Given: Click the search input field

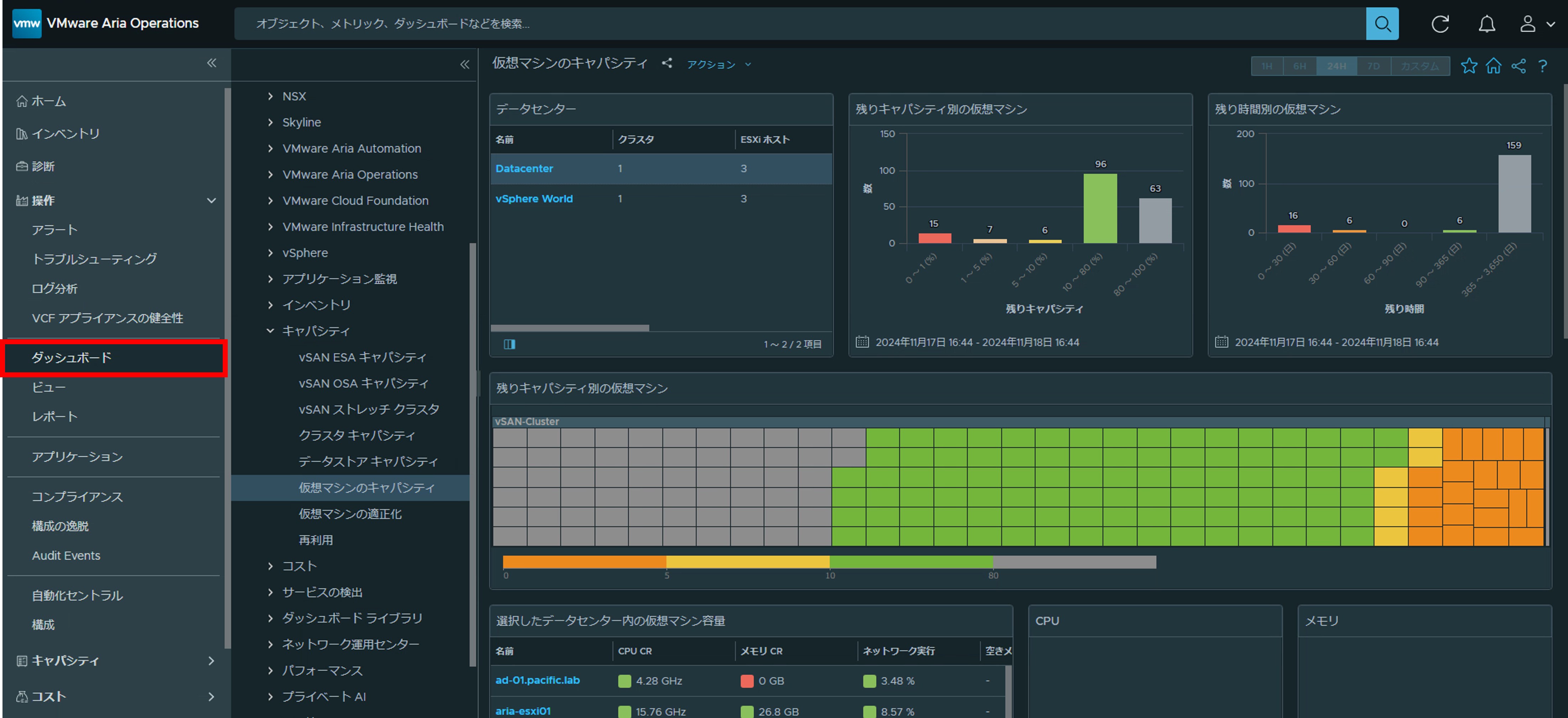Looking at the screenshot, I should [800, 24].
